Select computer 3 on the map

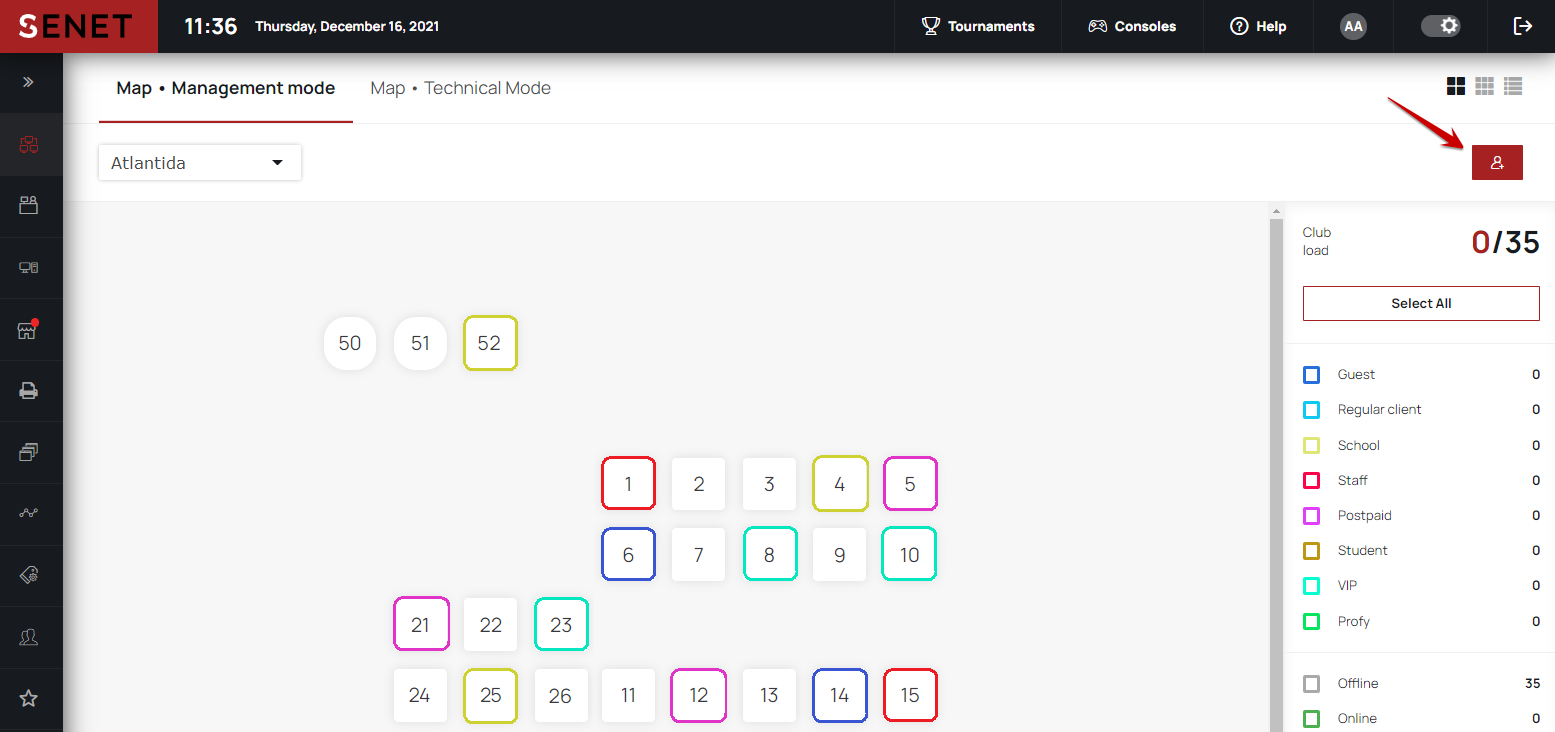769,484
